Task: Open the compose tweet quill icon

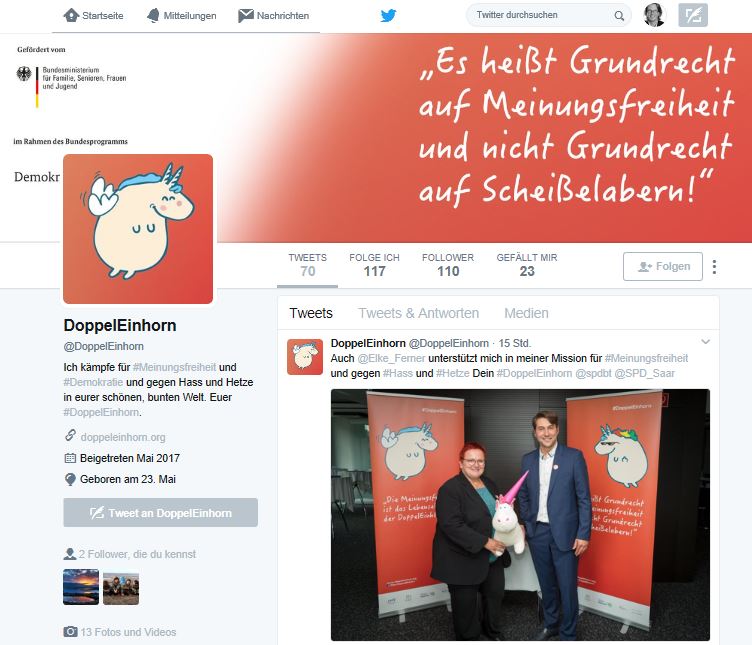Action: [693, 15]
